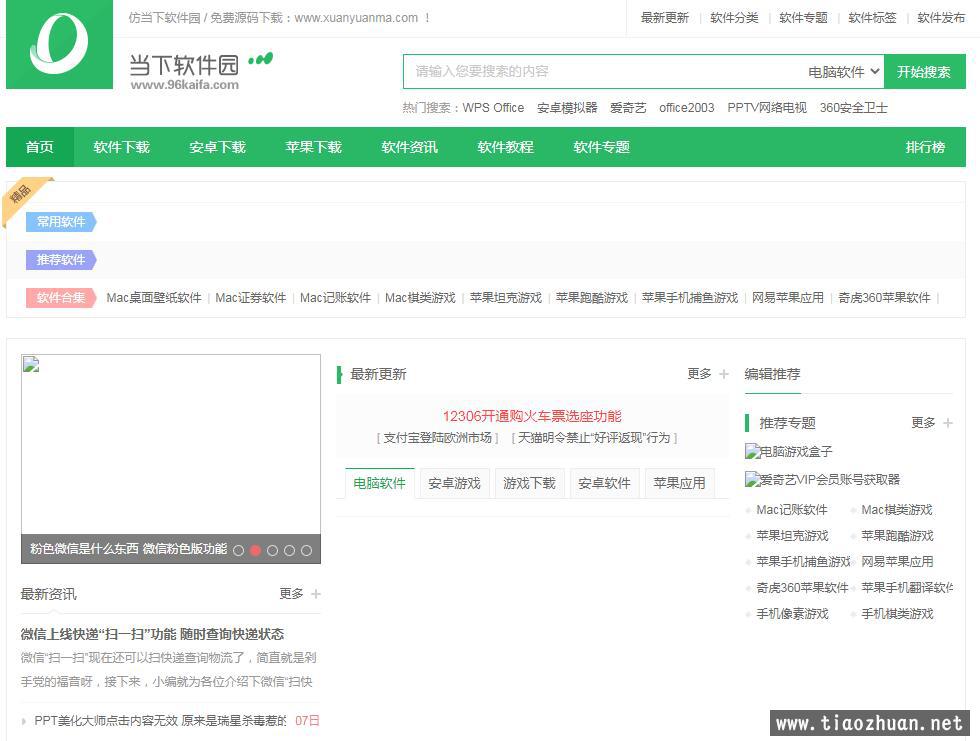Select the third carousel slide dot
980x741 pixels.
(x=272, y=550)
